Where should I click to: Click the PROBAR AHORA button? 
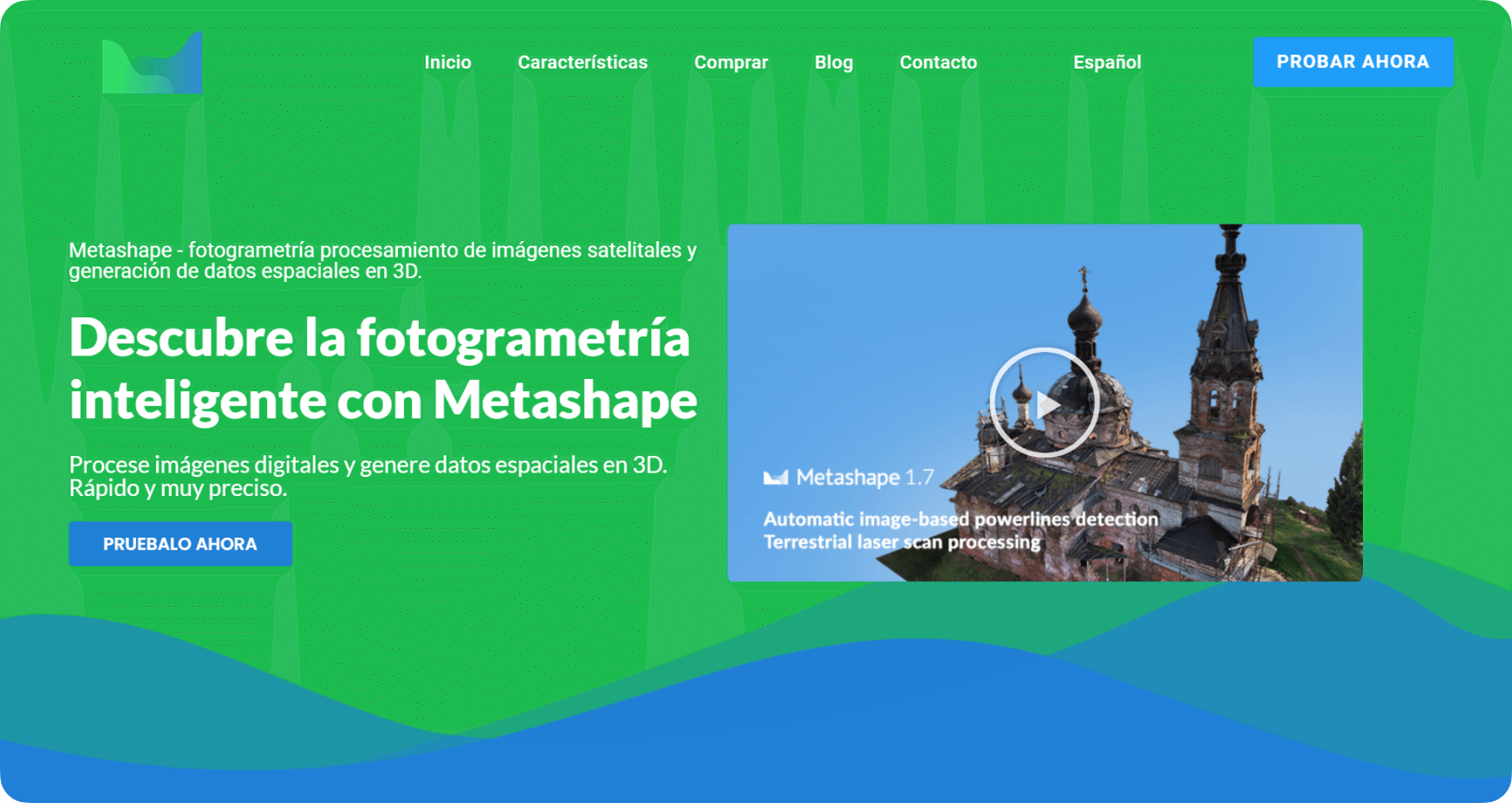1352,62
